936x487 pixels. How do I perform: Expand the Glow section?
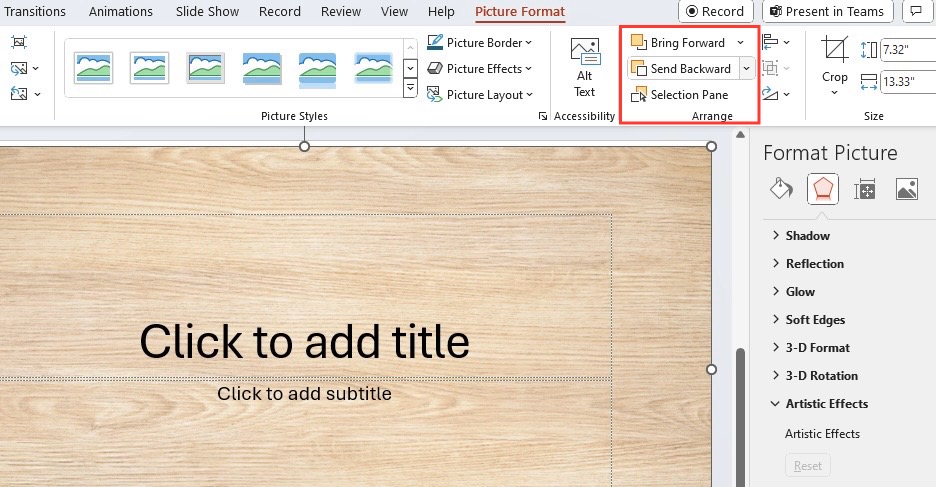coord(793,291)
